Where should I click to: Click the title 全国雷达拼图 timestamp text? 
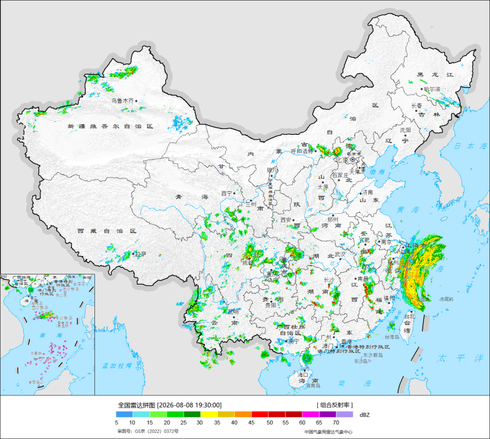tap(170, 405)
